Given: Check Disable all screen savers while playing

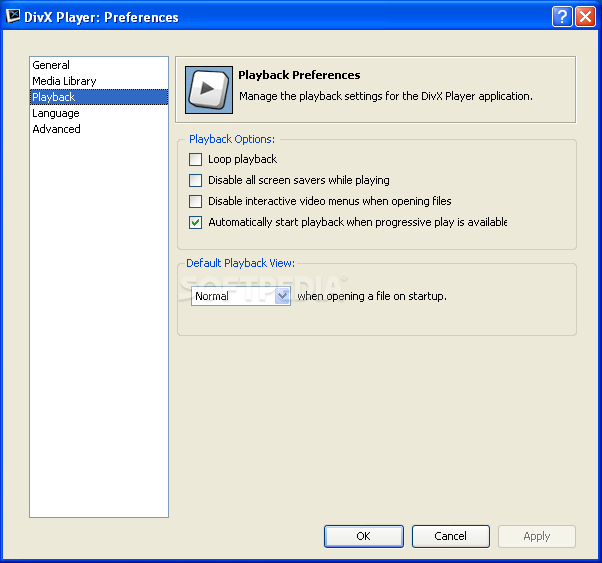Looking at the screenshot, I should point(195,180).
